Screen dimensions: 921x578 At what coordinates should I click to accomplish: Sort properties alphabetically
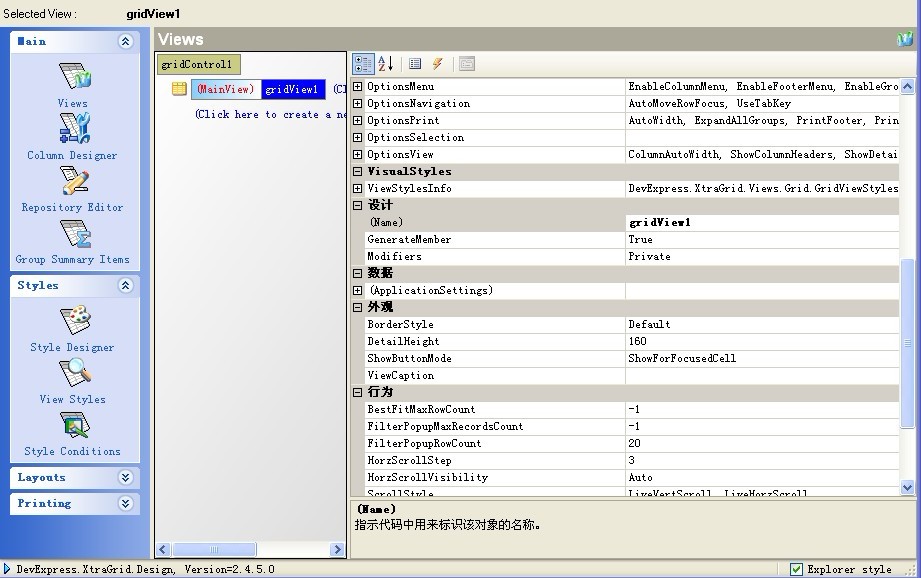(x=385, y=63)
